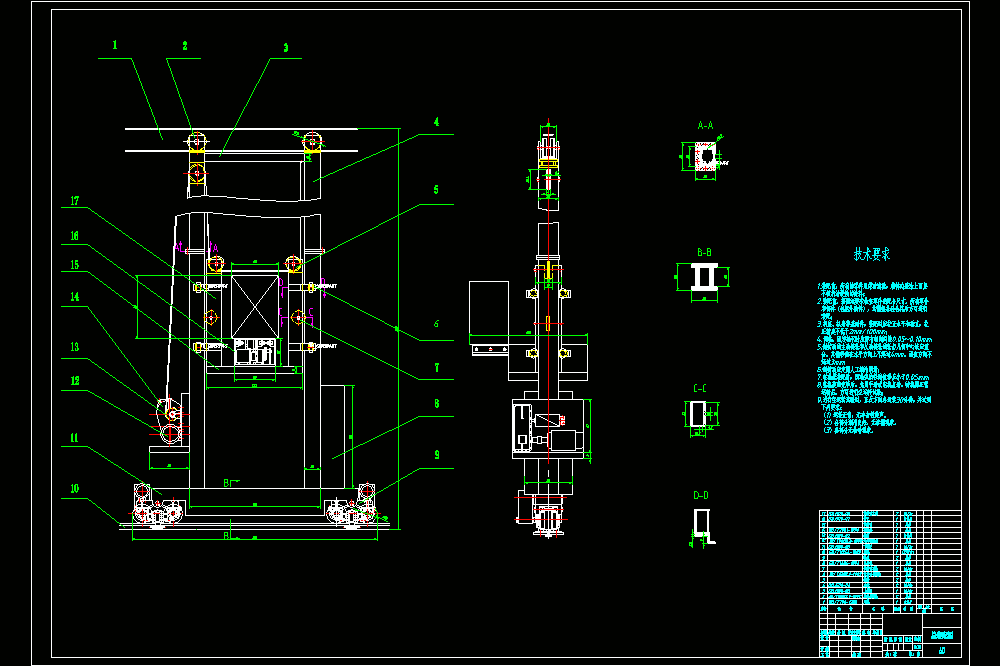Image resolution: width=1000 pixels, height=666 pixels.
Task: Click the crossed rectangle in front view
Action: click(x=254, y=307)
